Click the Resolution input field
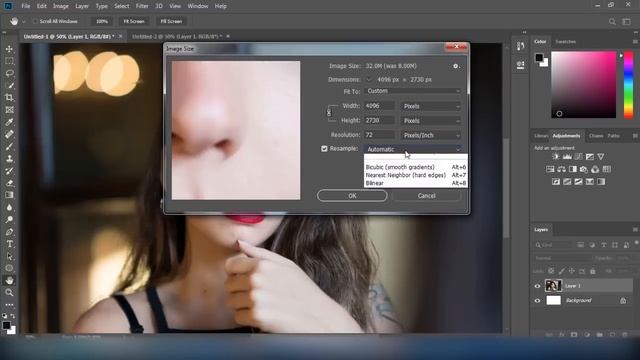640x360 pixels. 380,135
